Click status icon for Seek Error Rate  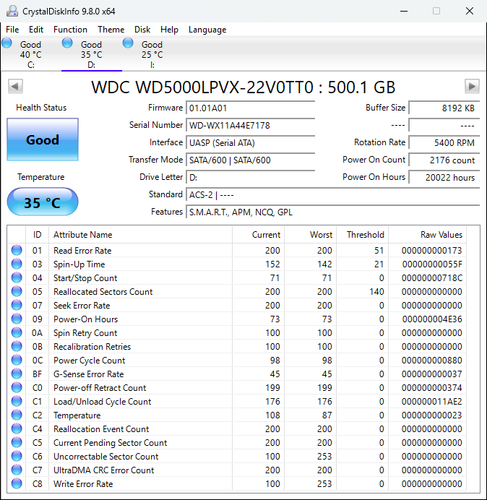(x=17, y=305)
